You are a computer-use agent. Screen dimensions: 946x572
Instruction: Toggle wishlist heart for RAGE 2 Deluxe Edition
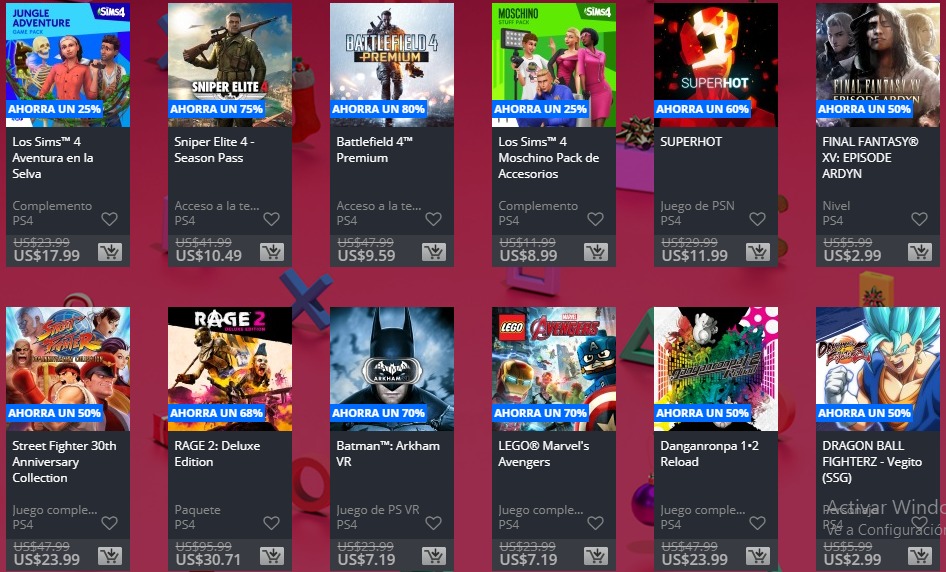pyautogui.click(x=271, y=523)
